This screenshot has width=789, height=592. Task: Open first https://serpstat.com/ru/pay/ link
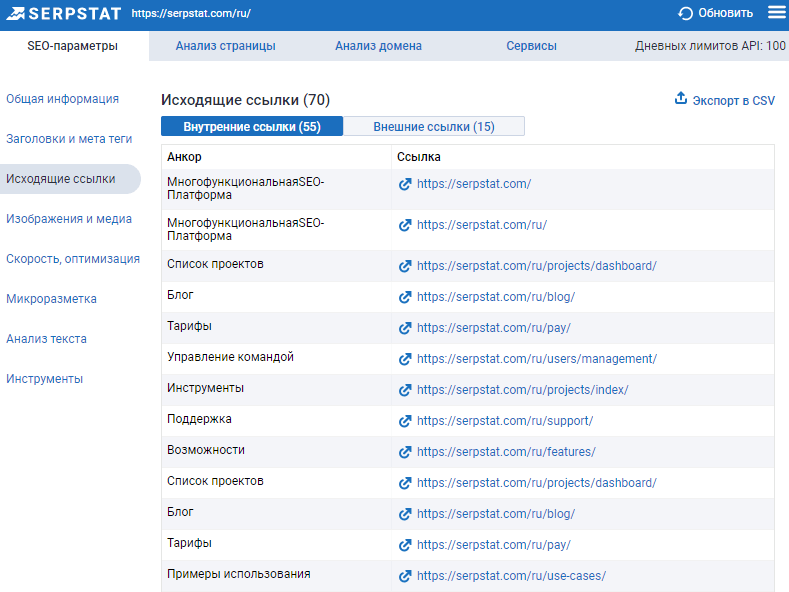pyautogui.click(x=494, y=328)
